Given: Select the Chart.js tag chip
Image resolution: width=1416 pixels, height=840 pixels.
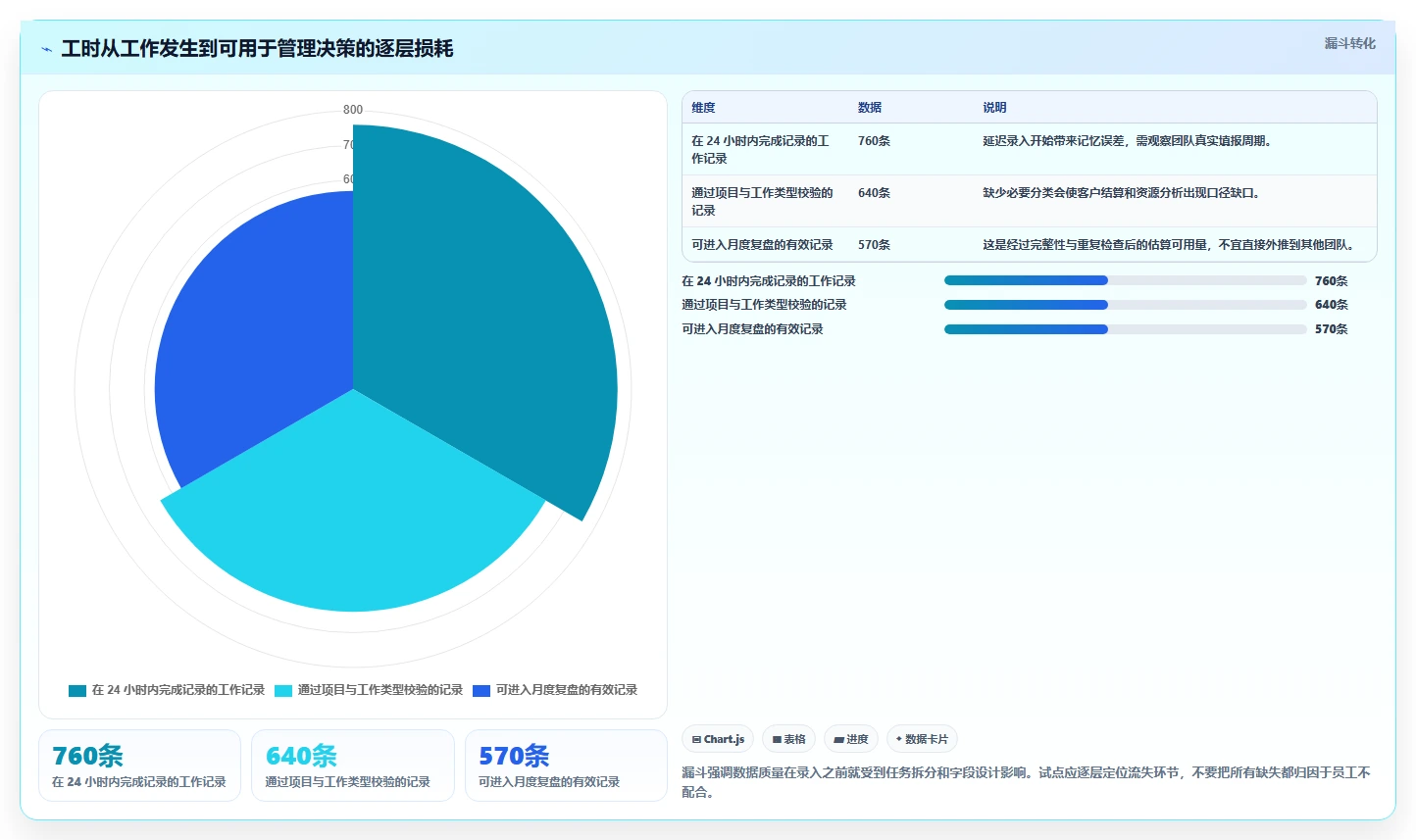Looking at the screenshot, I should pyautogui.click(x=718, y=739).
